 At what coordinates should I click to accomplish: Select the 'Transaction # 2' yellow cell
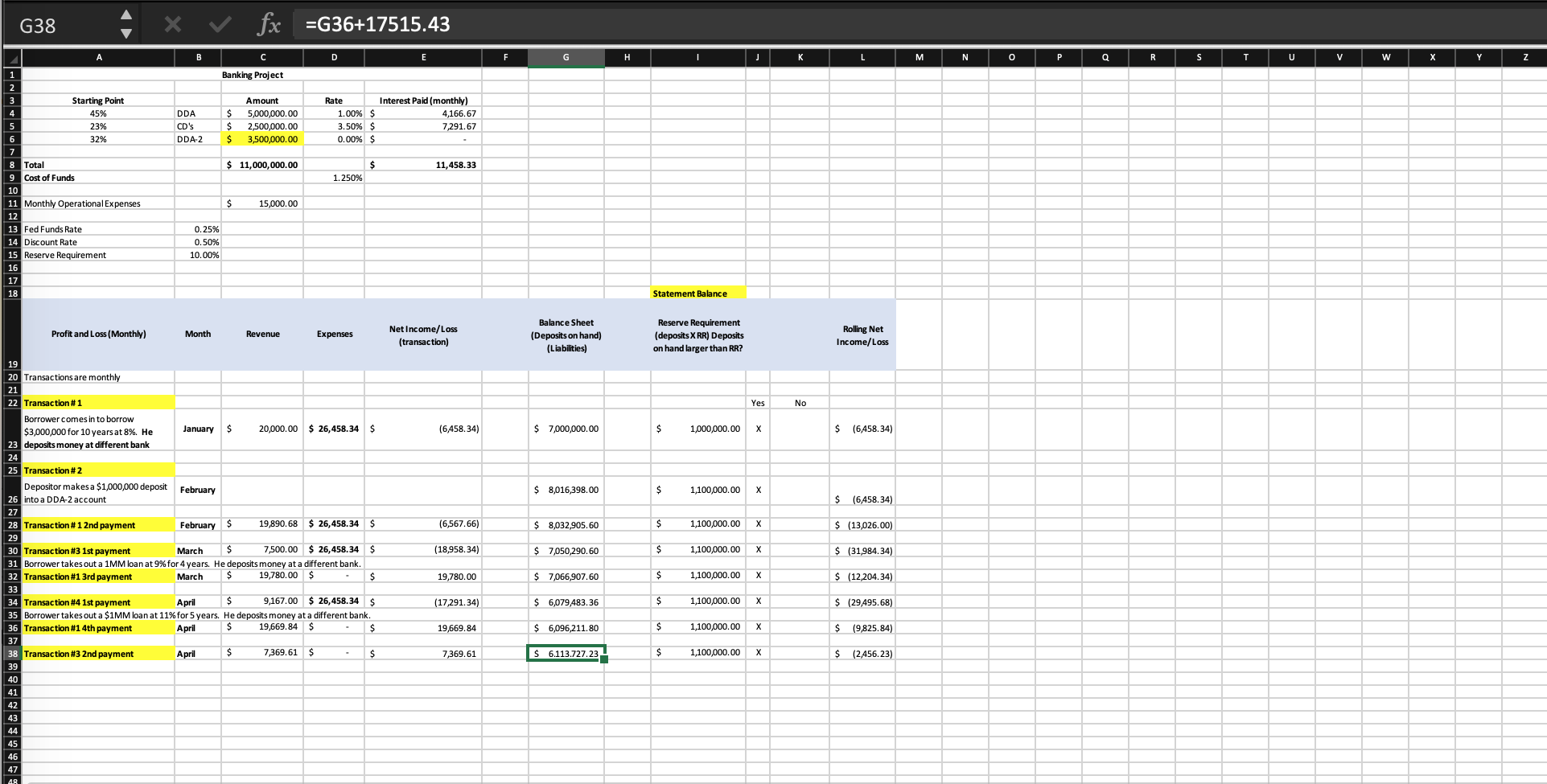tap(98, 470)
